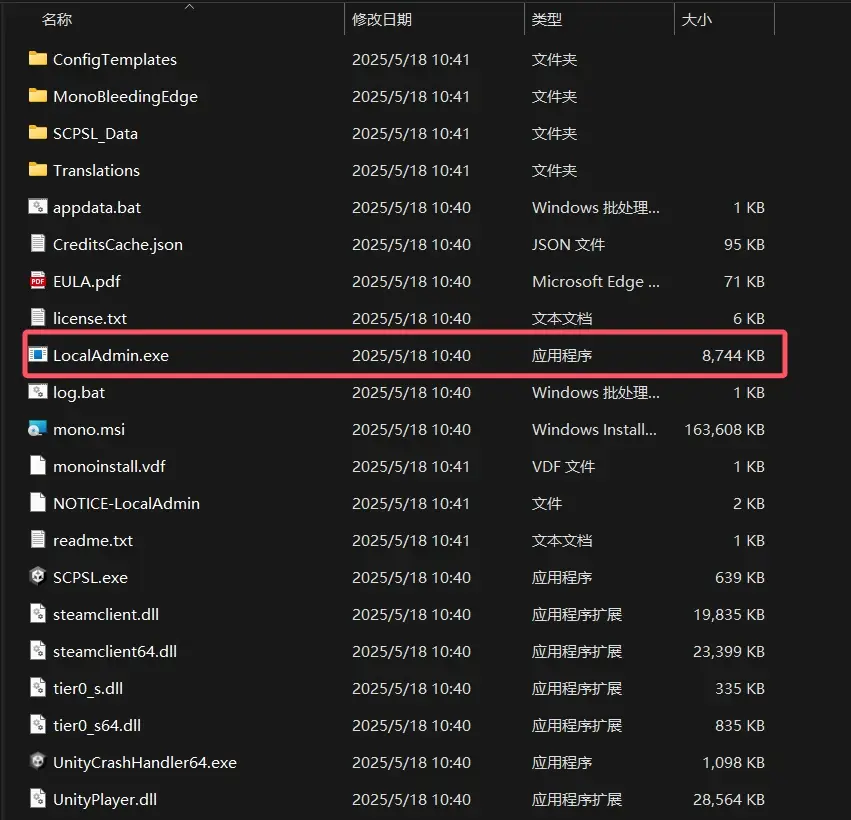Click the 95 KB size value
The image size is (851, 820).
point(744,245)
